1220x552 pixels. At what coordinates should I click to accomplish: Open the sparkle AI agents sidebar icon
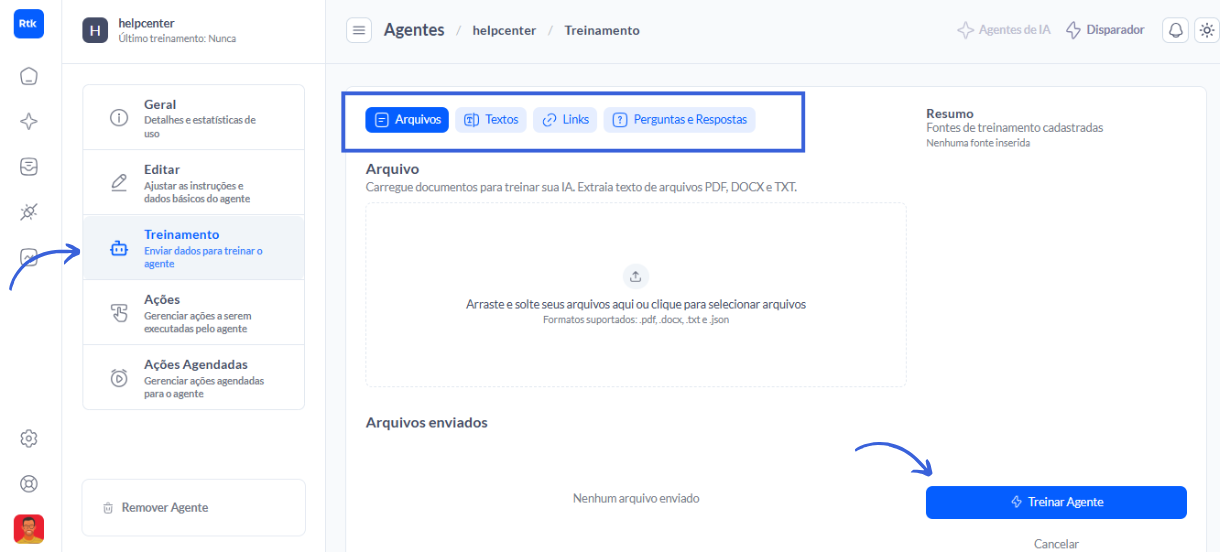pos(29,122)
